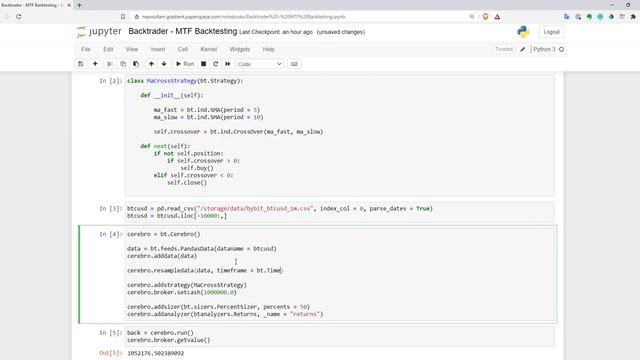
Task: Click the In [3] cell prompt
Action: [x=111, y=209]
